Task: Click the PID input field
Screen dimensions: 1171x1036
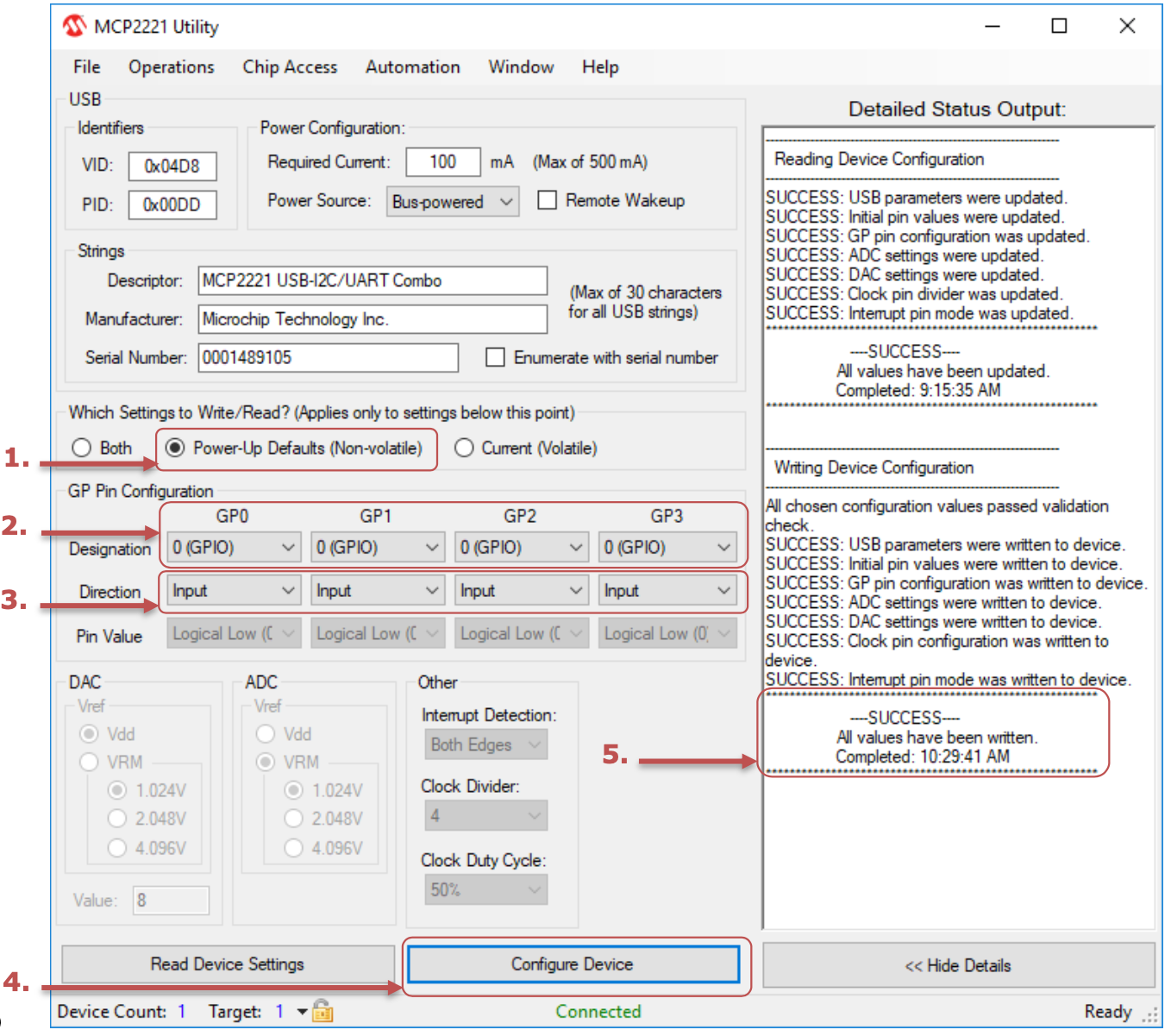Action: point(172,204)
